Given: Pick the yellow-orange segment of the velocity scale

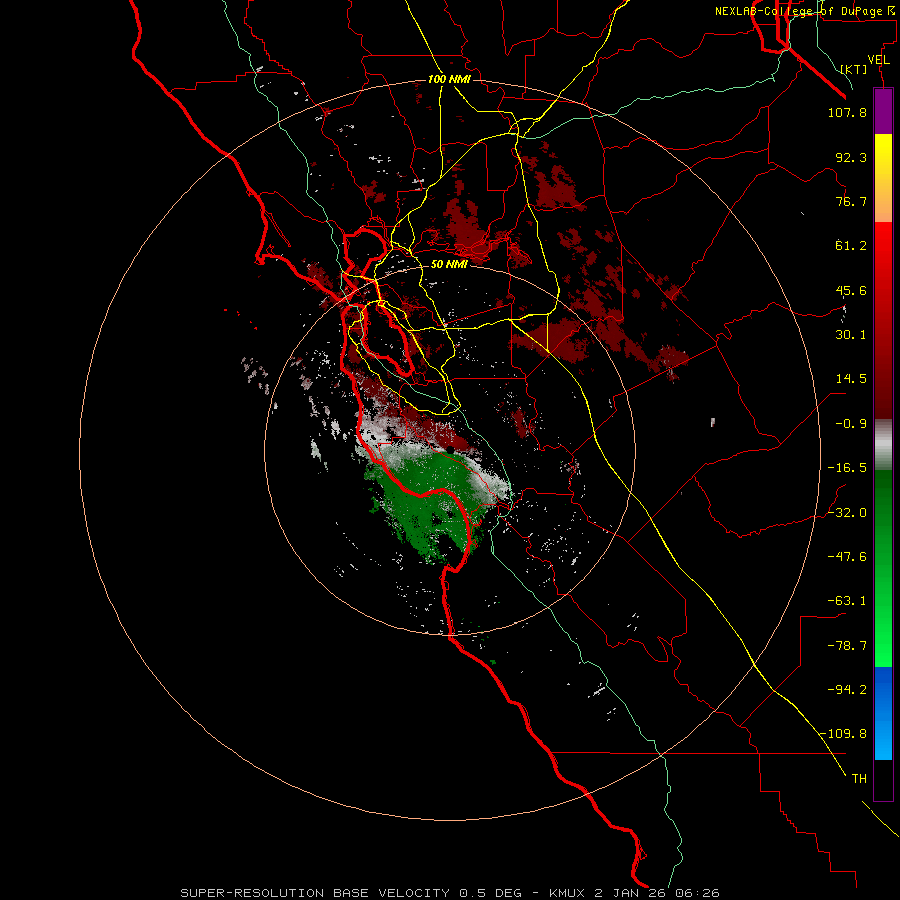Looking at the screenshot, I should 883,178.
